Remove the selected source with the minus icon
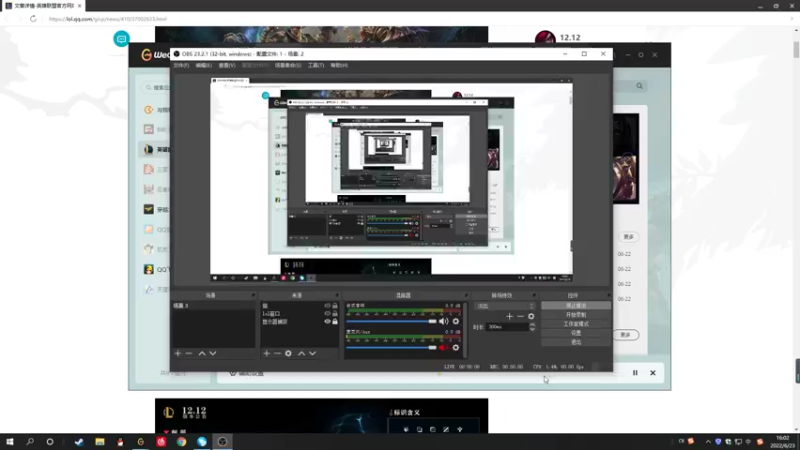Image resolution: width=800 pixels, height=450 pixels. coord(277,353)
